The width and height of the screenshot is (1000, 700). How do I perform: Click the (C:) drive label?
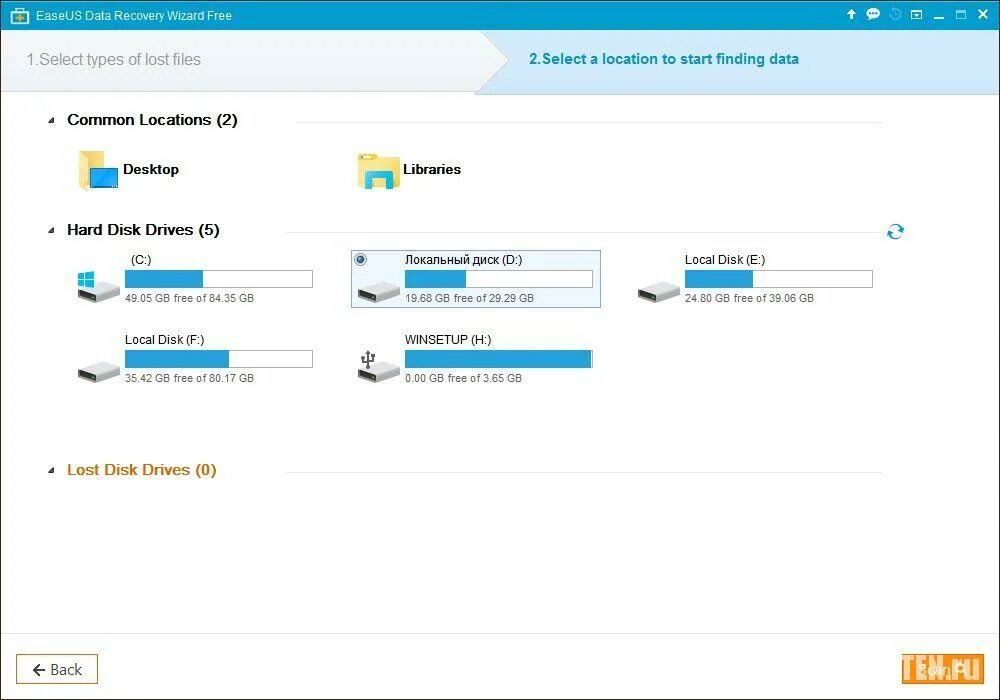tap(141, 259)
